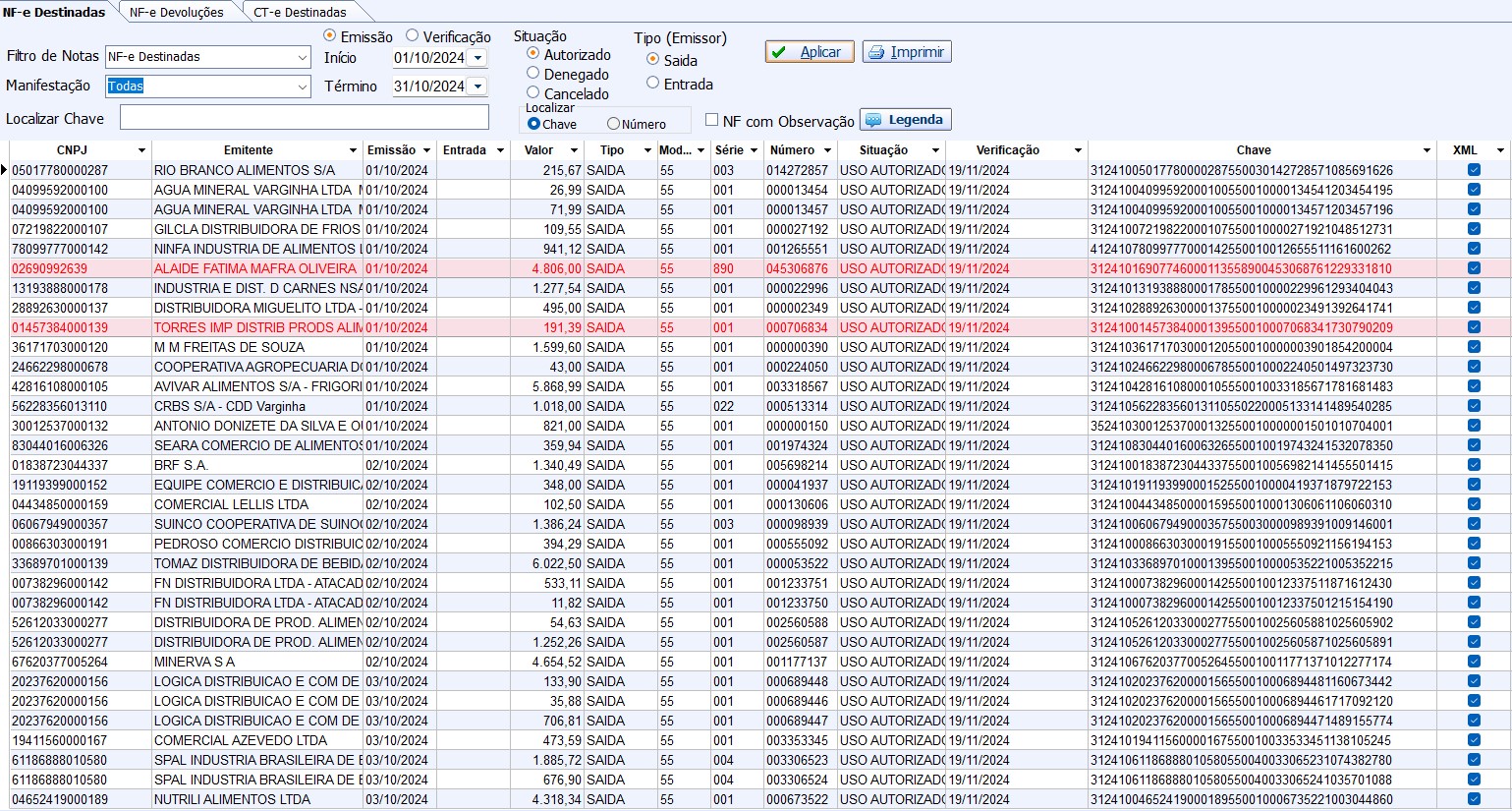1512x811 pixels.
Task: Click the Imprimir printer button
Action: pos(906,52)
